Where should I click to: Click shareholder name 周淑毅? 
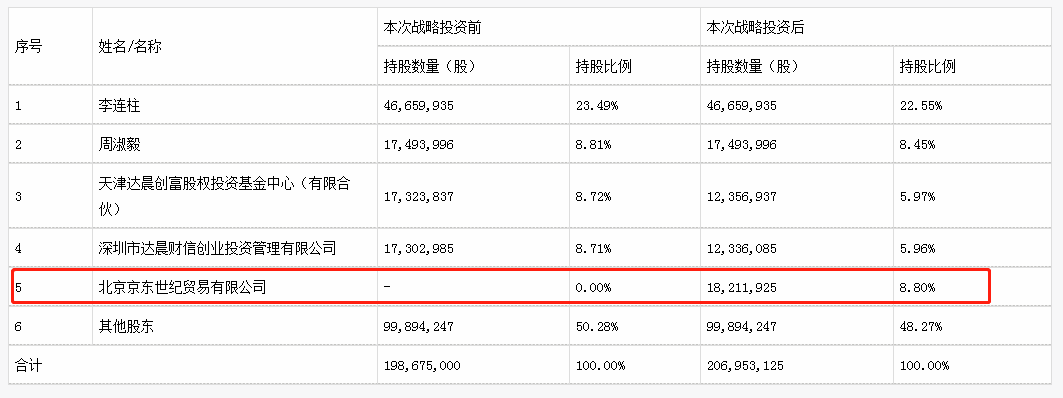pos(119,144)
